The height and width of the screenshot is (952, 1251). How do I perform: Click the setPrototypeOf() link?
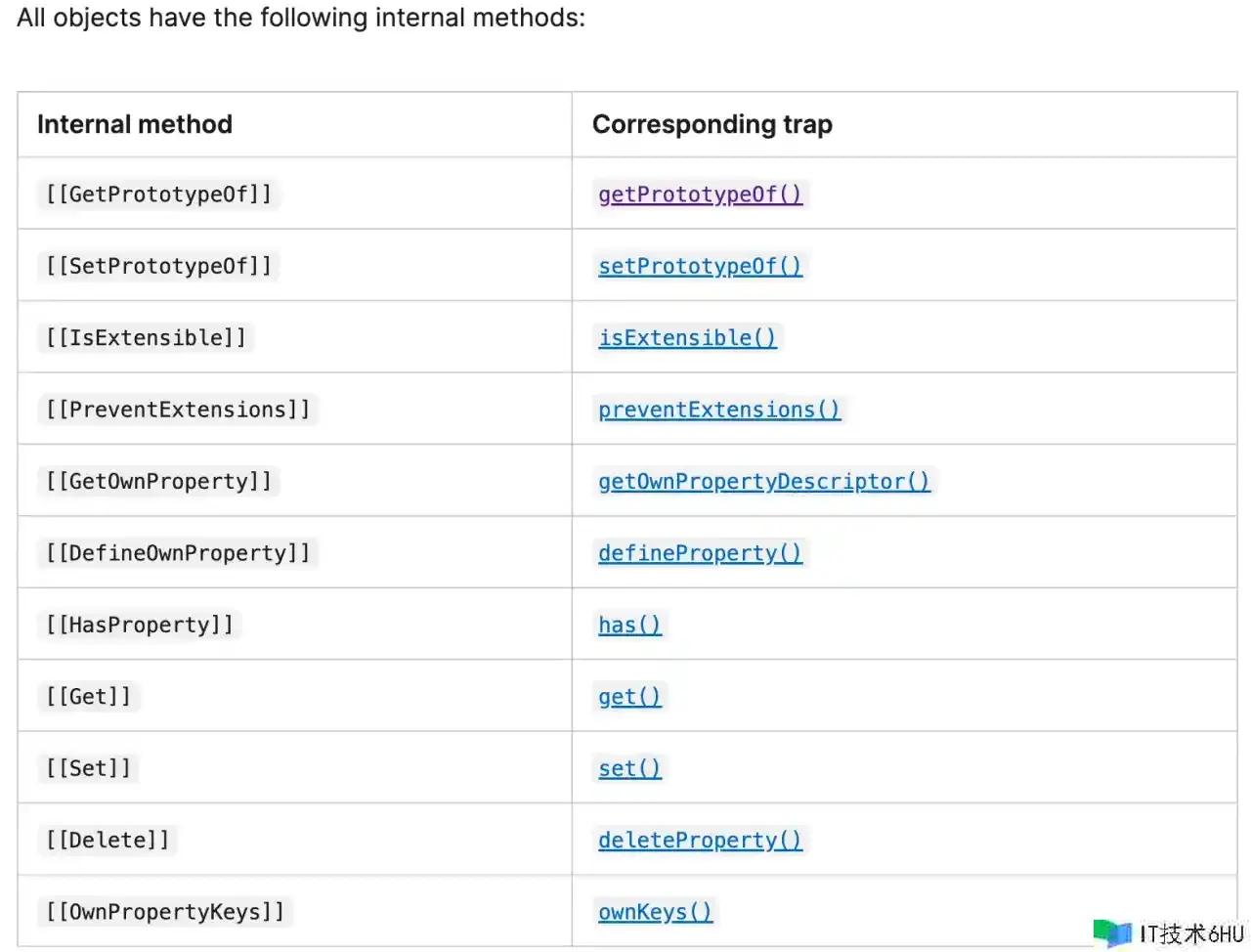pyautogui.click(x=700, y=266)
